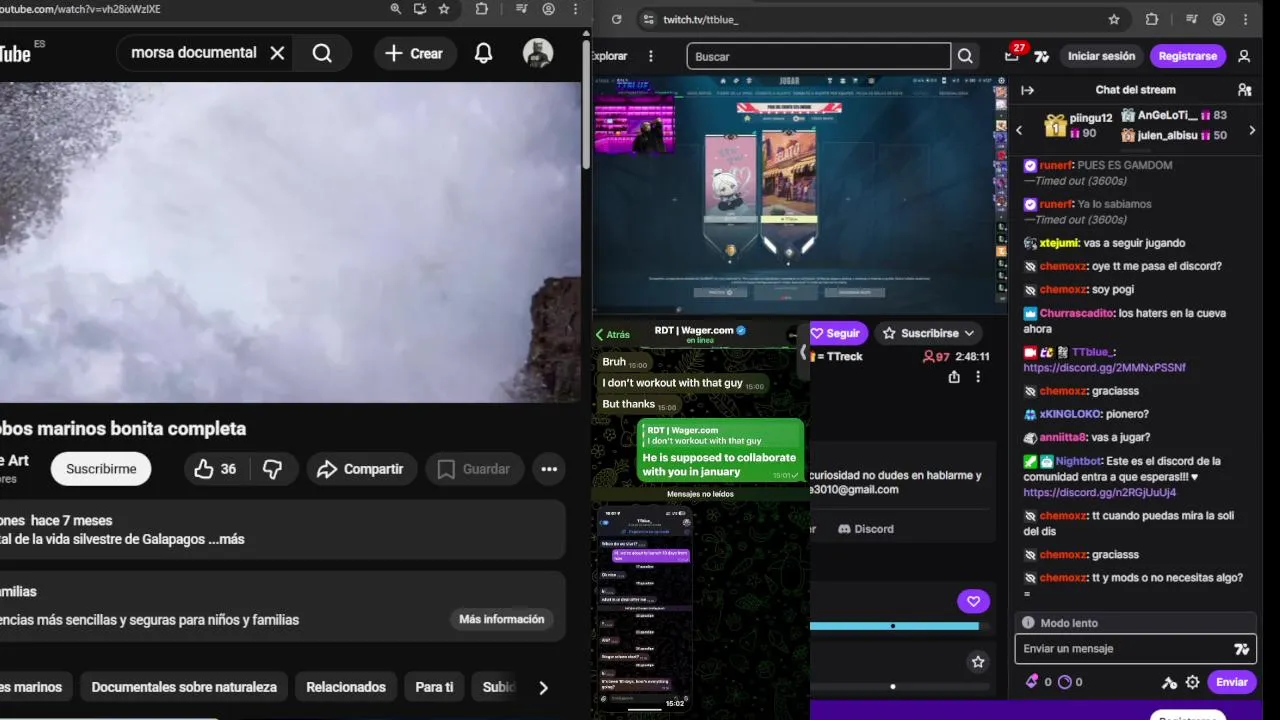Screen dimensions: 1280x720
Task: Open the chat identity icon beside the gear
Action: click(x=1169, y=682)
